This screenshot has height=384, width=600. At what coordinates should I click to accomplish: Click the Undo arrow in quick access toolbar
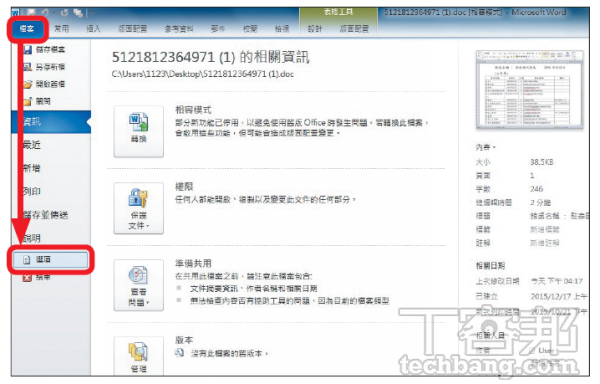click(44, 13)
